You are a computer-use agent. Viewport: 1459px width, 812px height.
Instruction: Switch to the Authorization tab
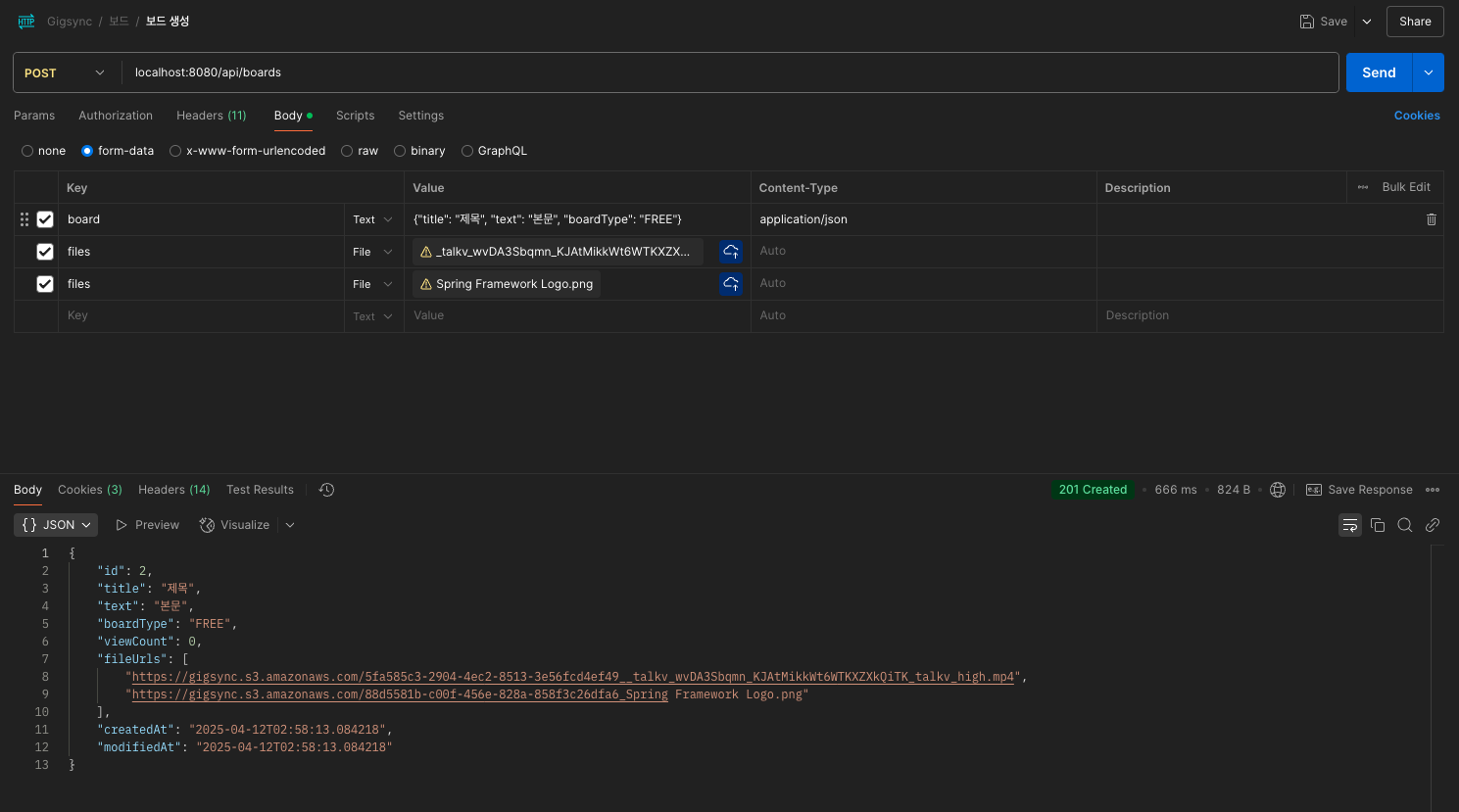click(116, 116)
